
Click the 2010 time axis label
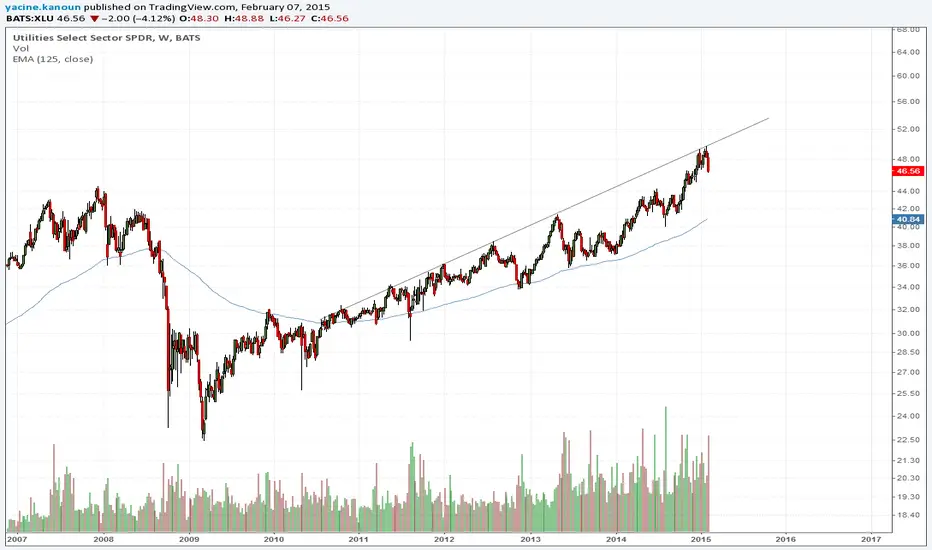[274, 539]
